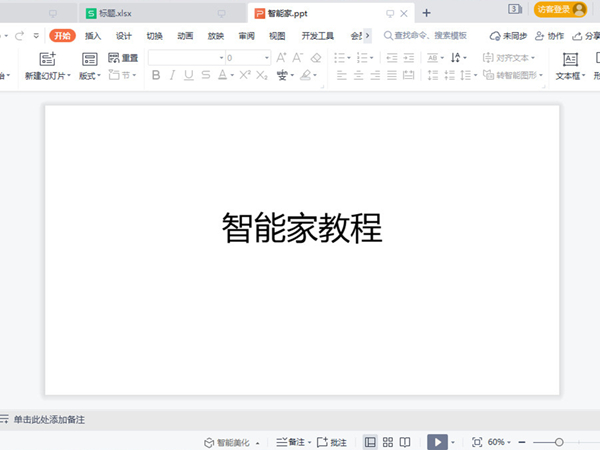Screen dimensions: 600x450
Task: Click the phonetic guide 变 icon
Action: (282, 75)
